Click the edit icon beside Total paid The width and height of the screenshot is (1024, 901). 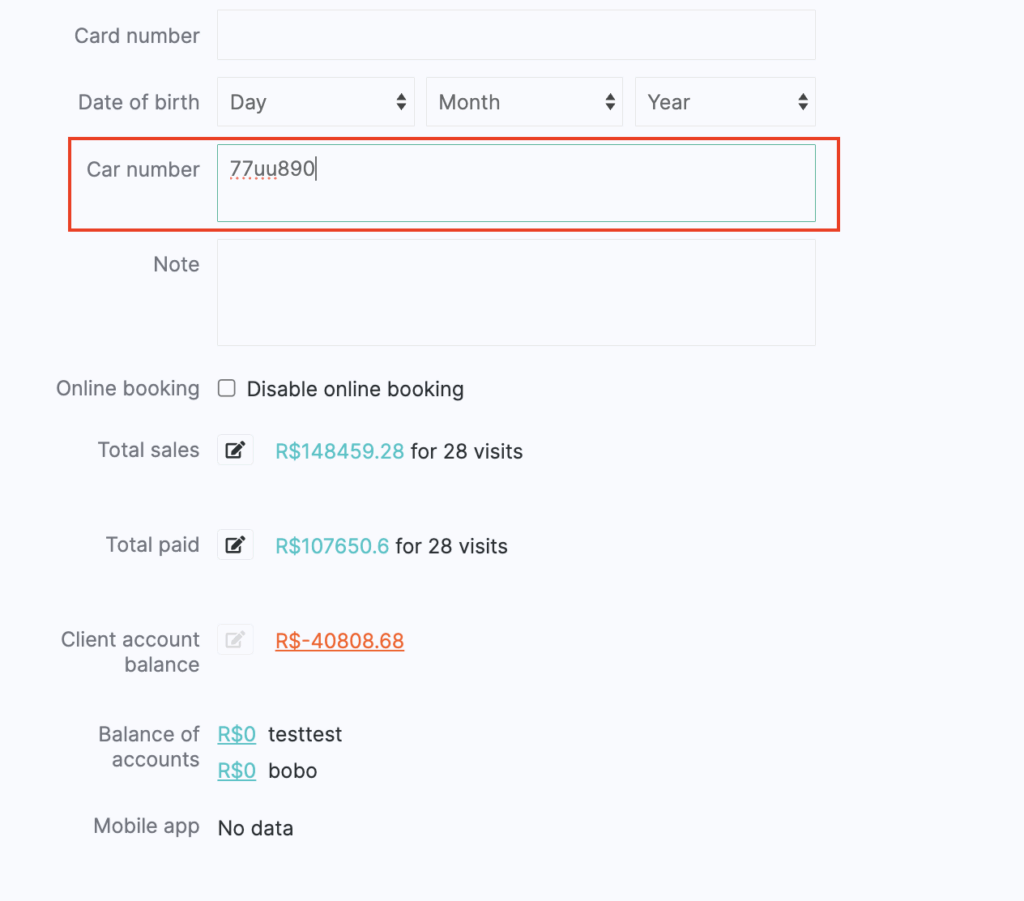235,545
